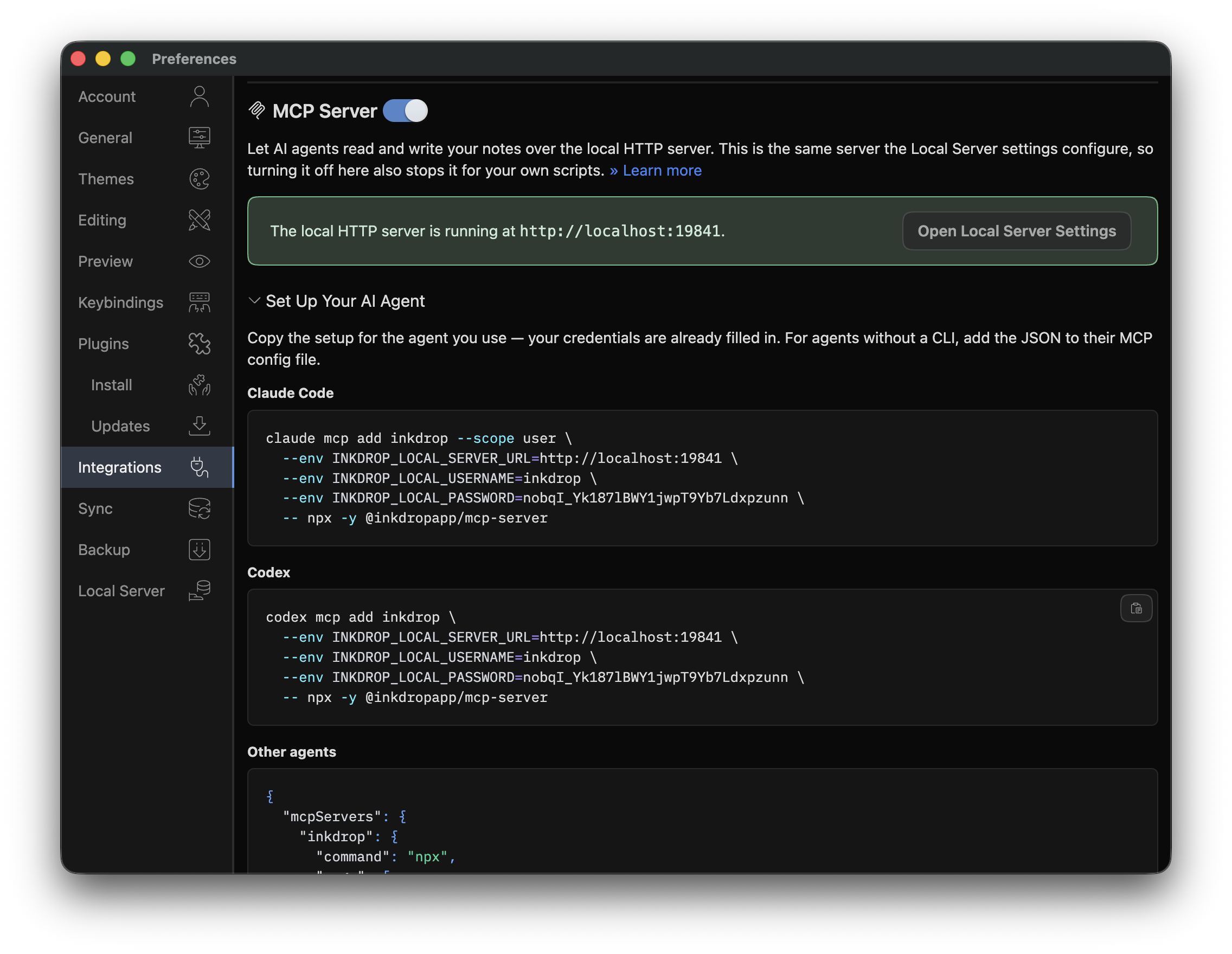Open the Backup preferences section

(146, 549)
